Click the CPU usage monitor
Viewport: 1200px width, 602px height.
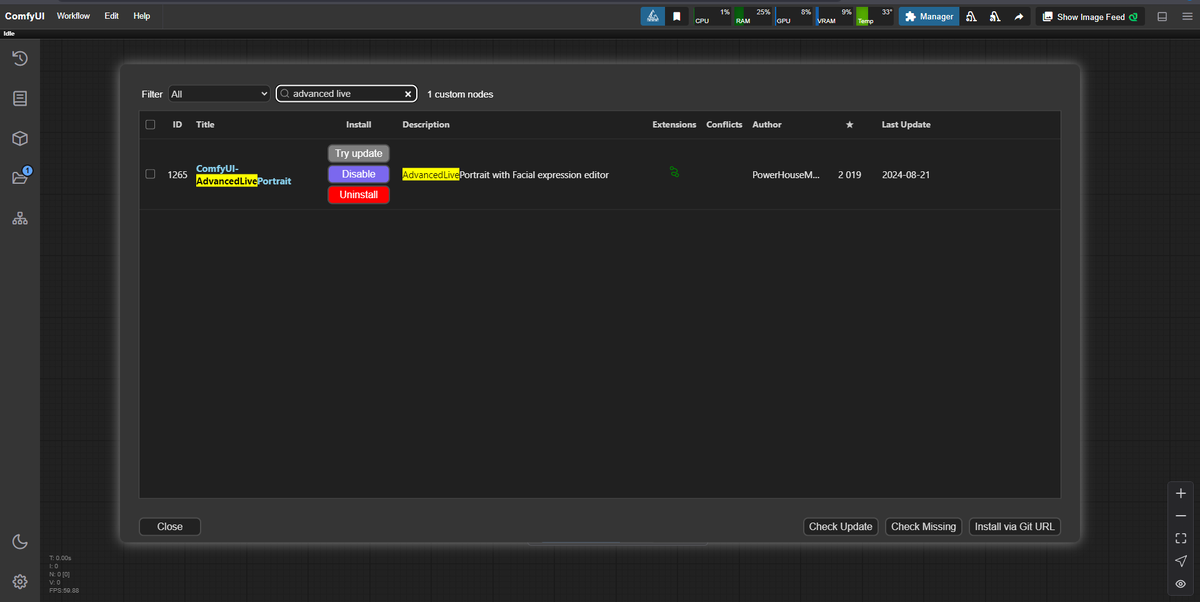coord(712,16)
